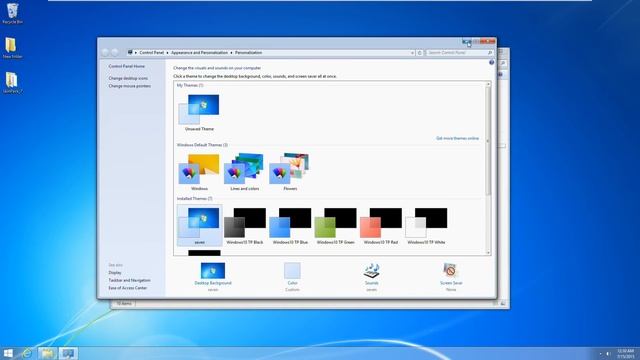Click the magnifier icon in Search Control Panel
This screenshot has width=640, height=360.
(490, 53)
